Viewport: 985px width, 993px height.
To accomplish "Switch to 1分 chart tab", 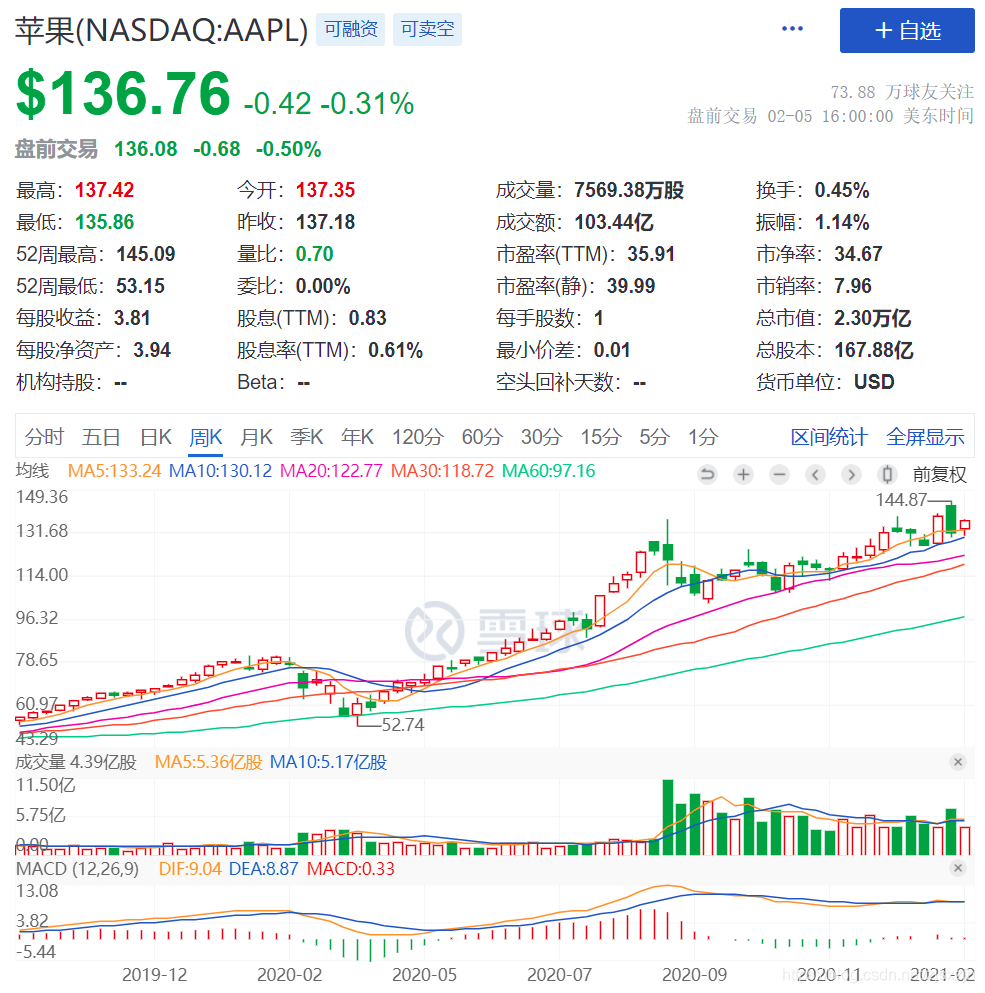I will click(703, 437).
